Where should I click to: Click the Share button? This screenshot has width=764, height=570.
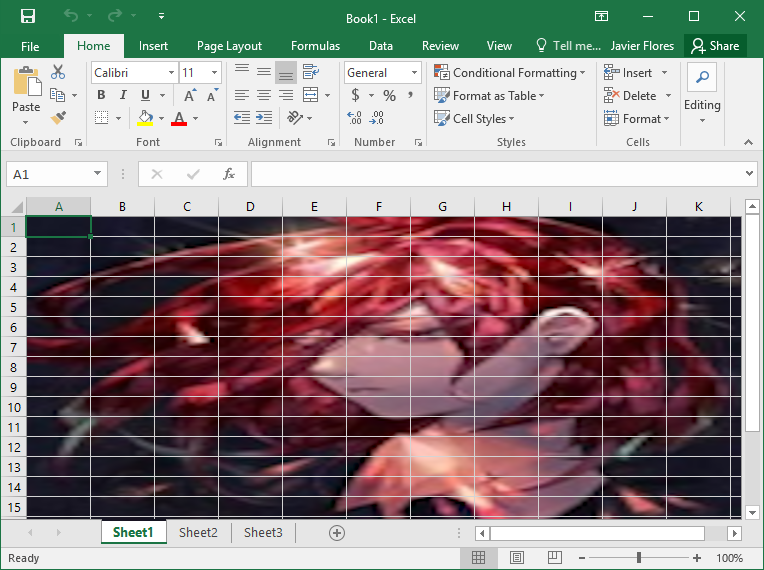point(715,46)
